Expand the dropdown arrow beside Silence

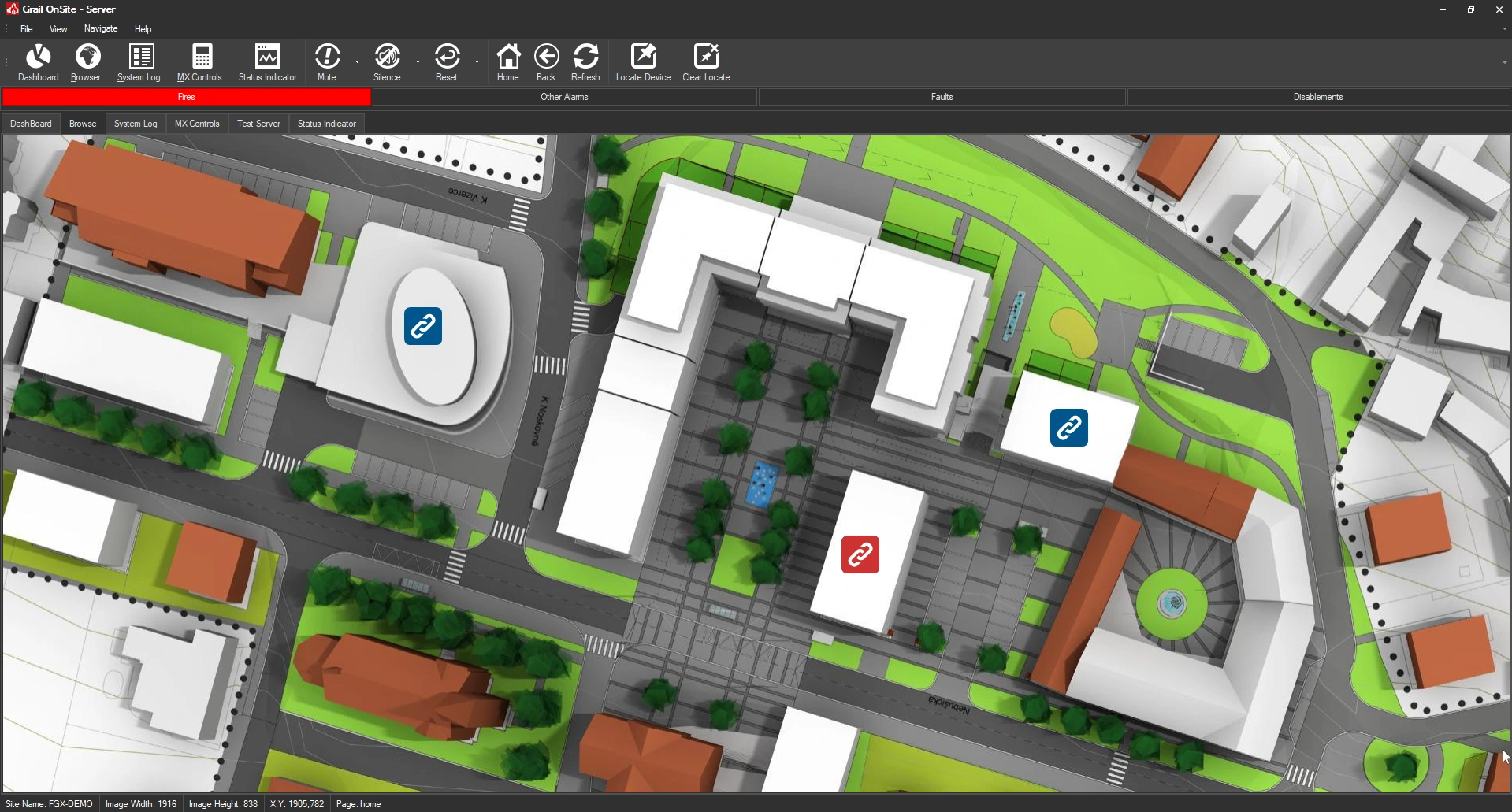tap(418, 61)
